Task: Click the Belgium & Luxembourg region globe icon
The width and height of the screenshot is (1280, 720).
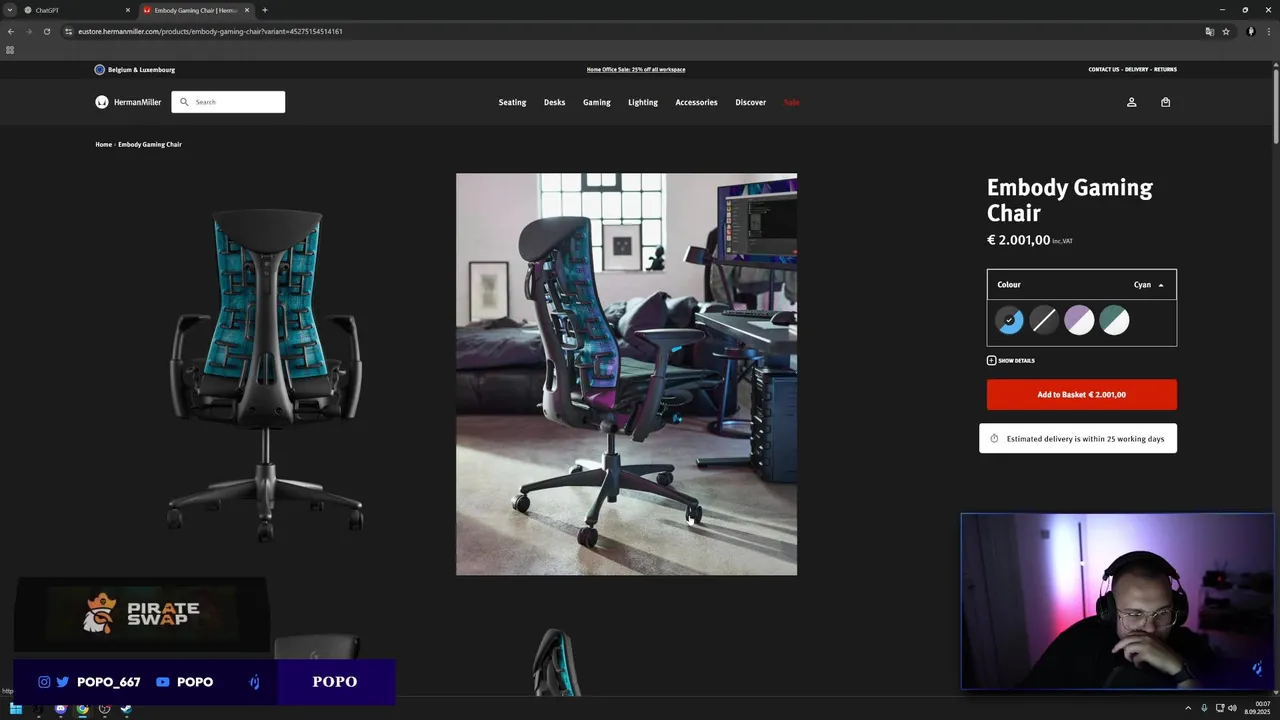Action: [100, 70]
